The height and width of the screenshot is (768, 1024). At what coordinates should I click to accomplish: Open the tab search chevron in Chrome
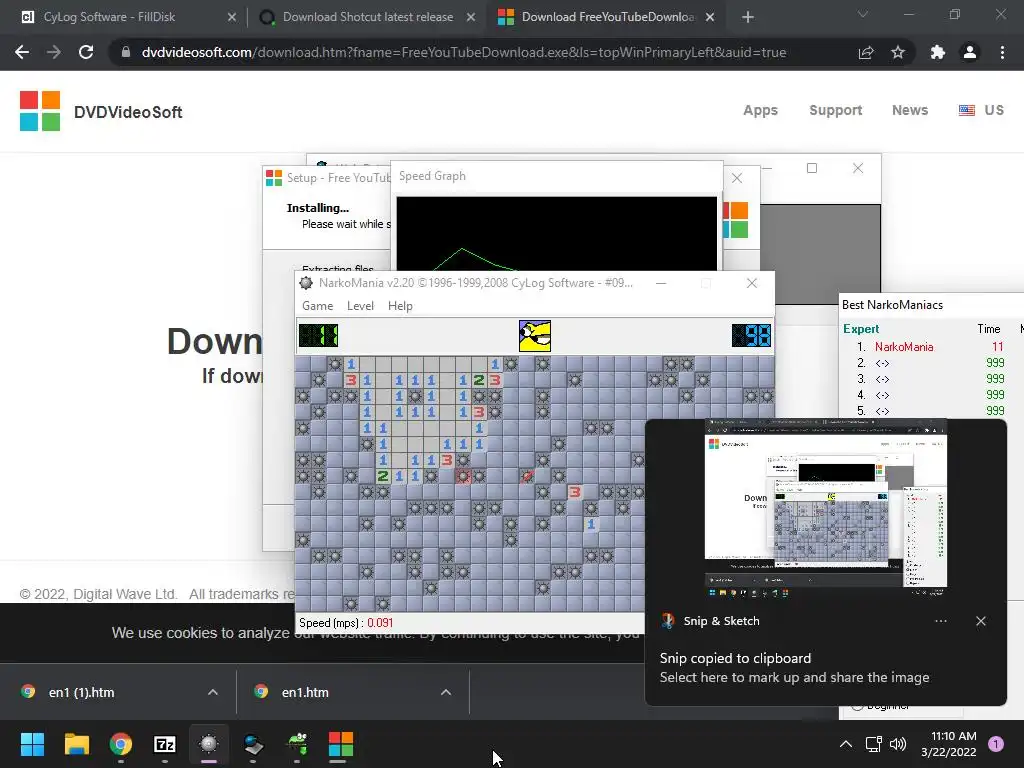pyautogui.click(x=863, y=14)
